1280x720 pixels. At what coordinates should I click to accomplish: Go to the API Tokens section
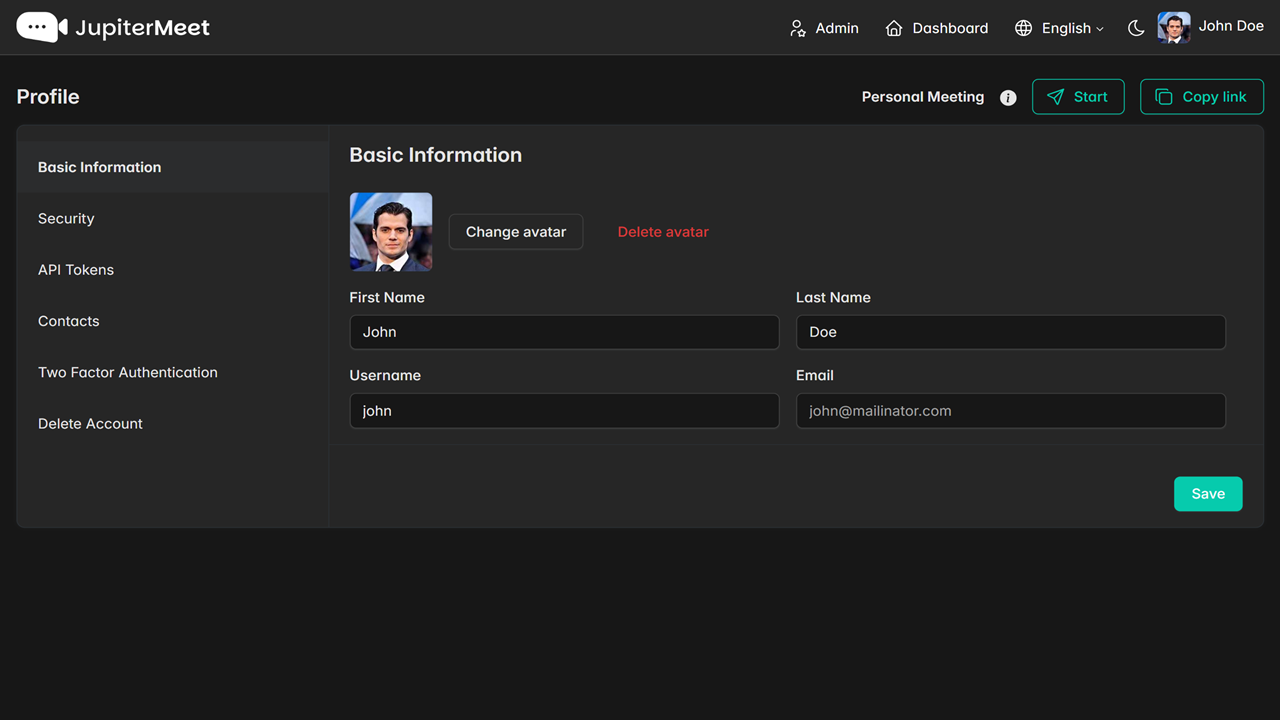pos(76,270)
